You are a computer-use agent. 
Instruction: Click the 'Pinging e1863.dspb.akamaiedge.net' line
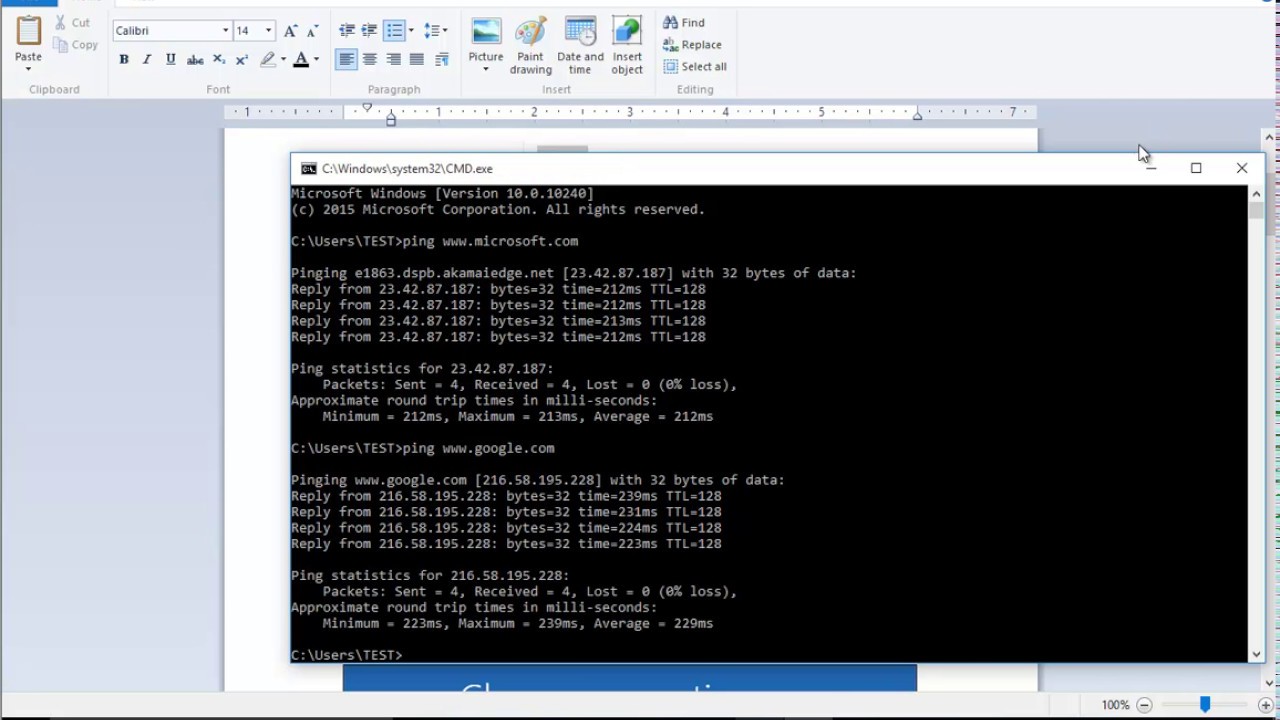574,273
